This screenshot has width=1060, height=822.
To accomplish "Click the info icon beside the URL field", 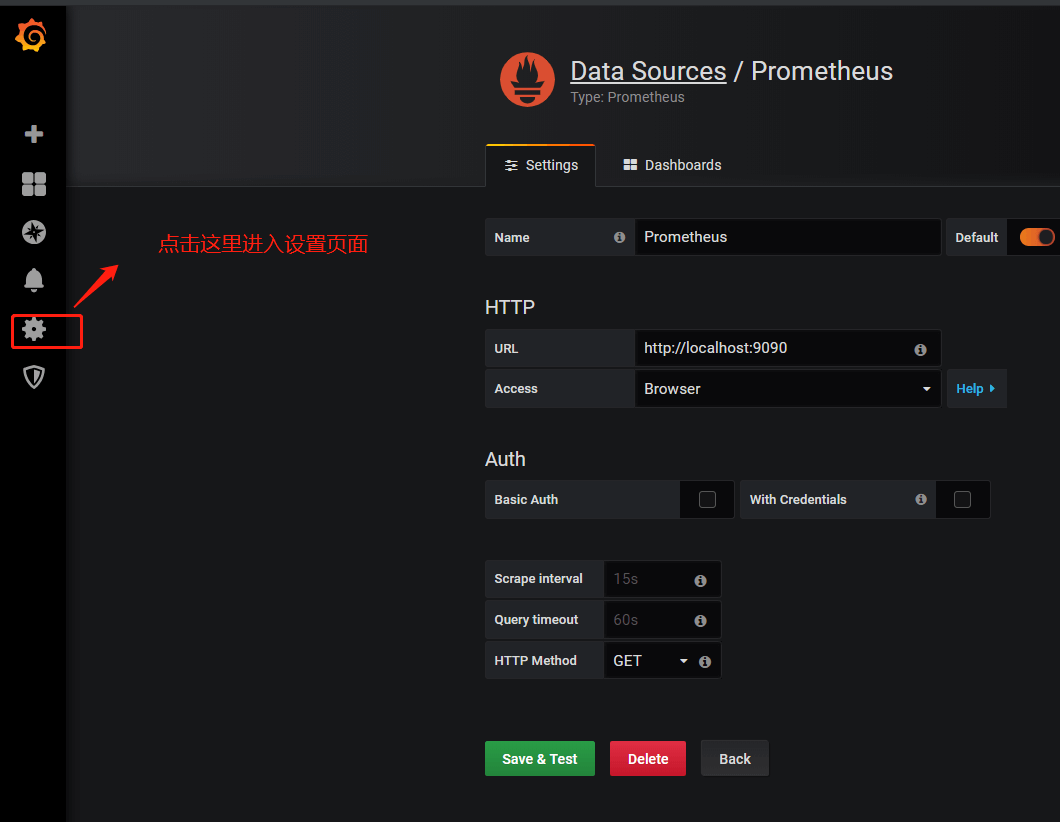I will 919,348.
